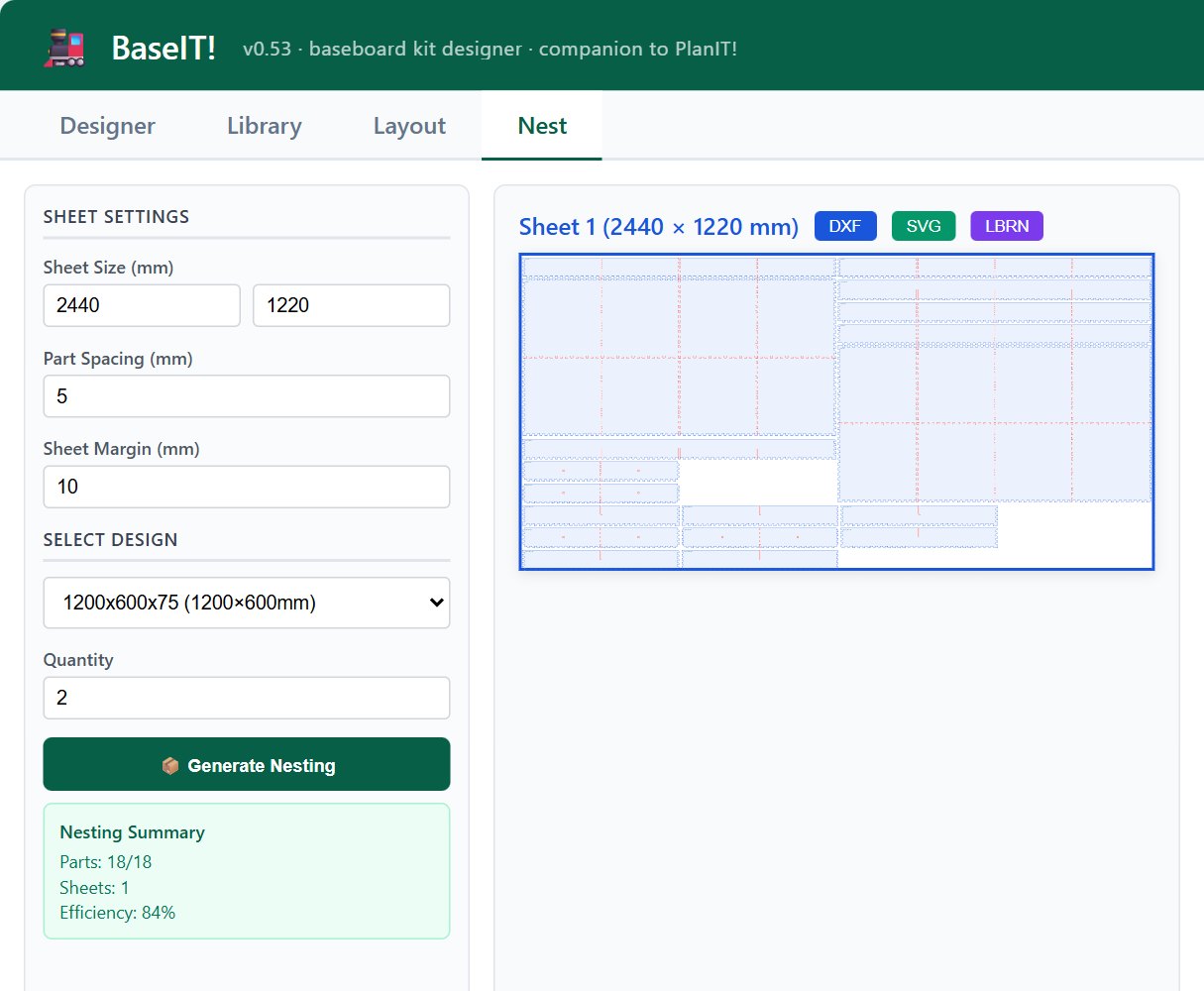Viewport: 1204px width, 991px height.
Task: Click the SELECT DESIGN section heading
Action: [x=110, y=540]
